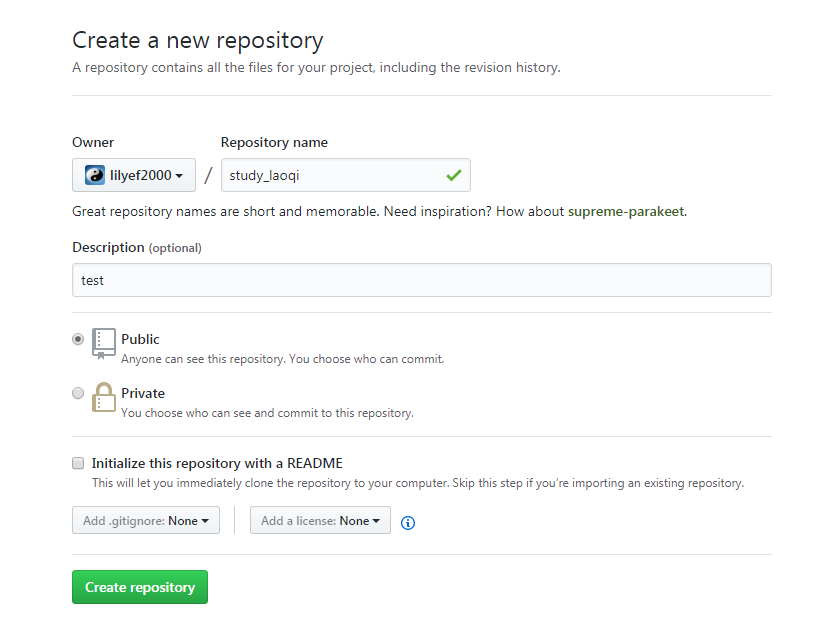Select the Public radio button
This screenshot has height=643, width=824.
(78, 339)
